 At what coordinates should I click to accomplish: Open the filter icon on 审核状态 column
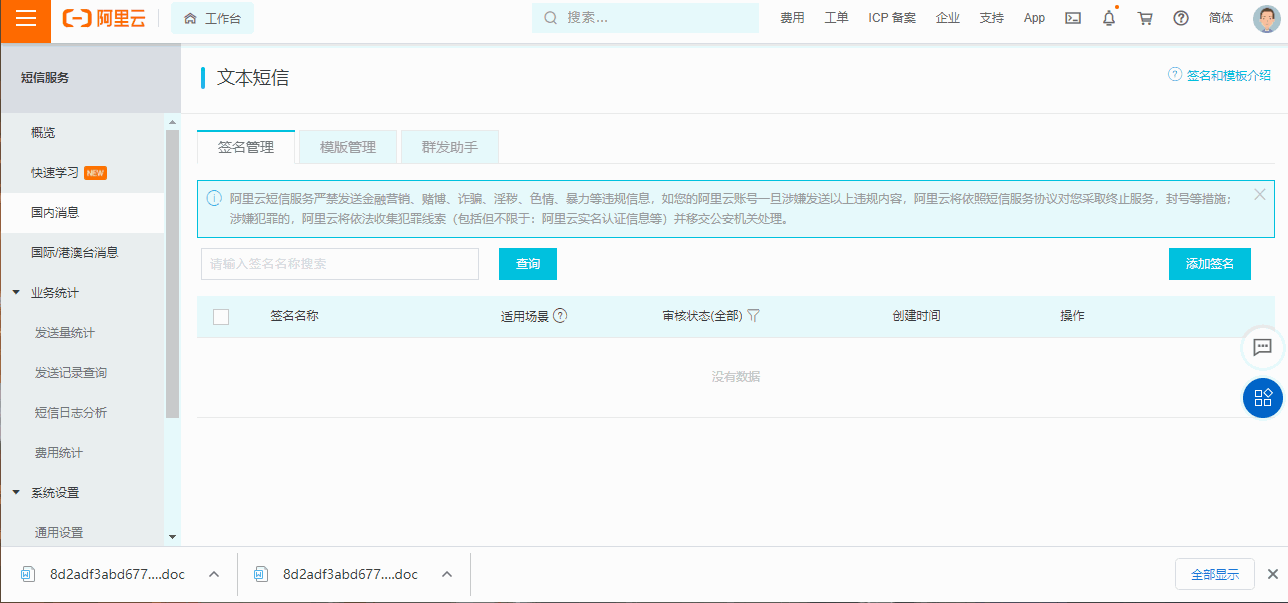point(753,314)
